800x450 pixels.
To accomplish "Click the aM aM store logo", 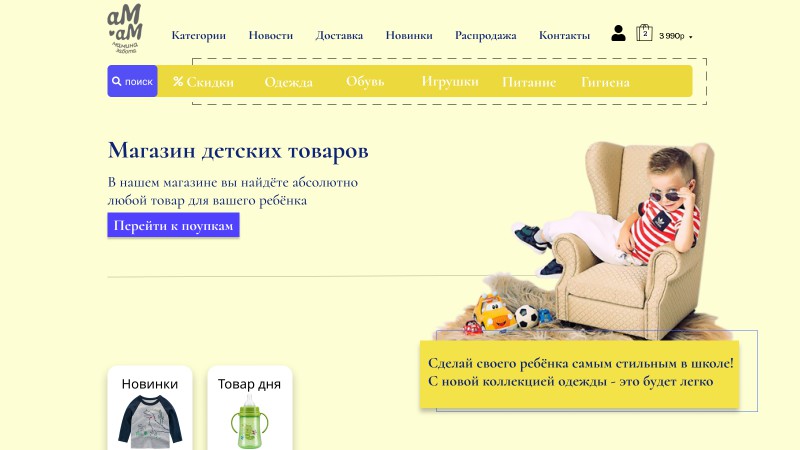I will (x=124, y=29).
